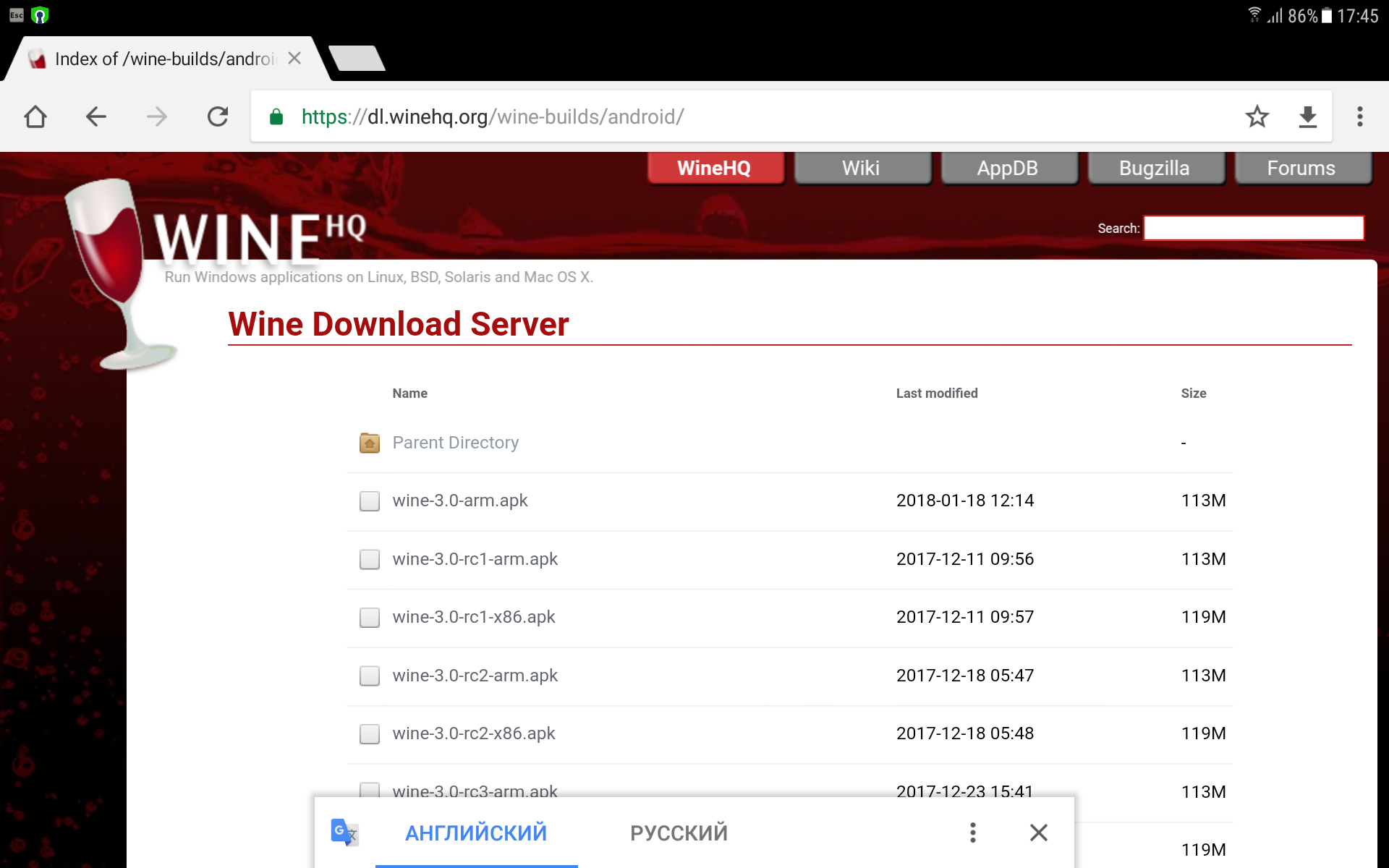Tap the 17:45 clock
Image resolution: width=1389 pixels, height=868 pixels.
[1357, 16]
